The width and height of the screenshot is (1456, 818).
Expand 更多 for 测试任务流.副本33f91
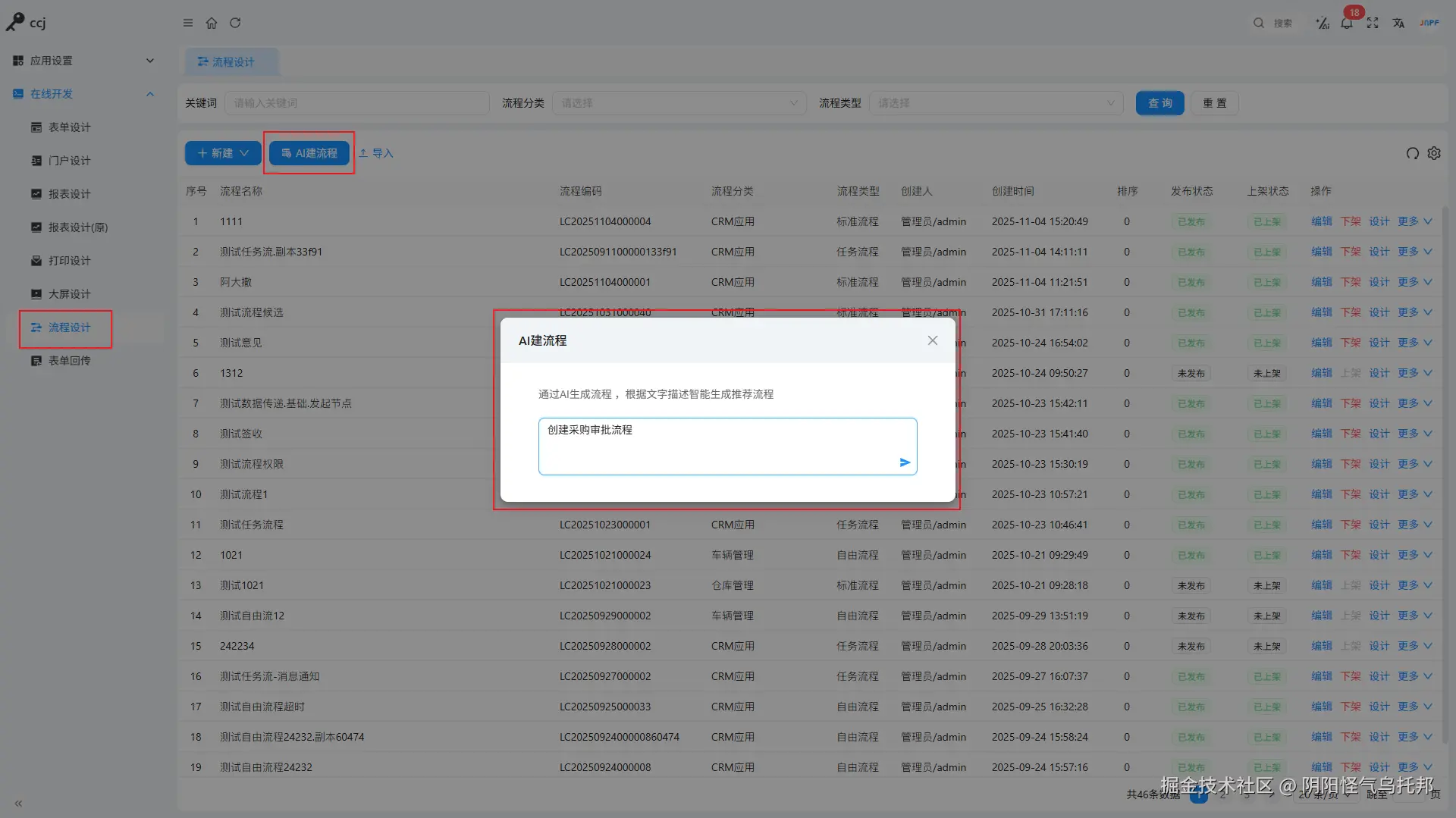[x=1415, y=252]
